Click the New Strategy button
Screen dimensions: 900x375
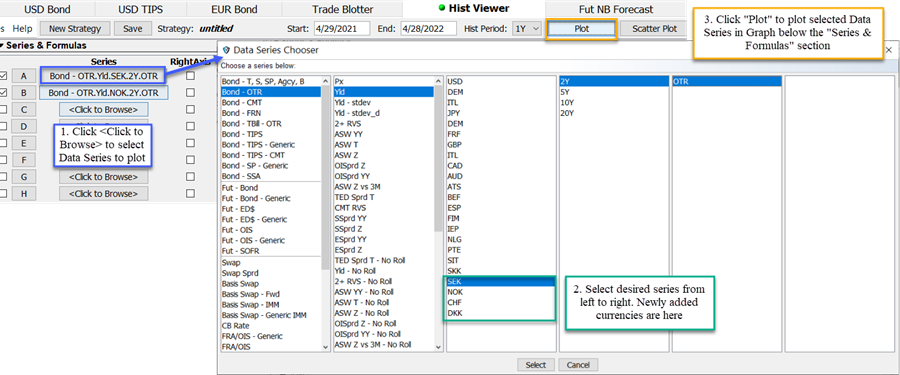[x=75, y=28]
